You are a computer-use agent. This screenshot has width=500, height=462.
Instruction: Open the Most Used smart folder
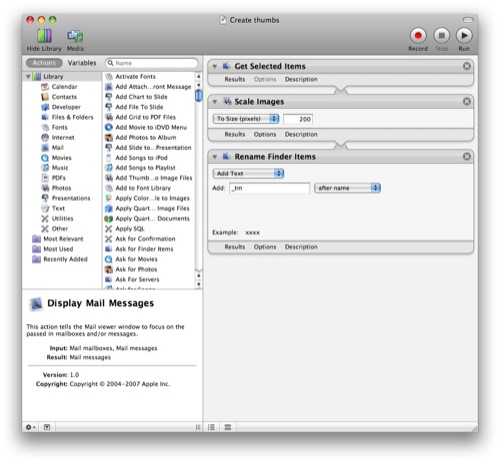click(x=53, y=249)
